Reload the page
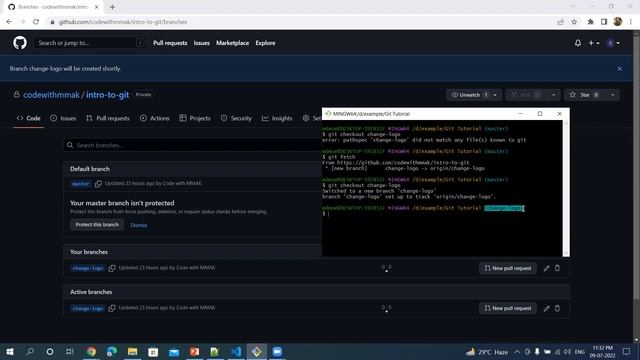 [36, 22]
